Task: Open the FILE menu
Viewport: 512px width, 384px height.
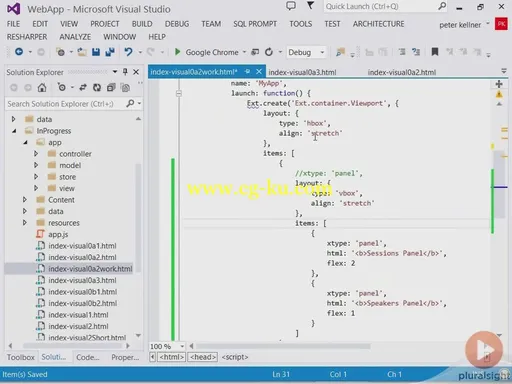Action: click(x=13, y=24)
